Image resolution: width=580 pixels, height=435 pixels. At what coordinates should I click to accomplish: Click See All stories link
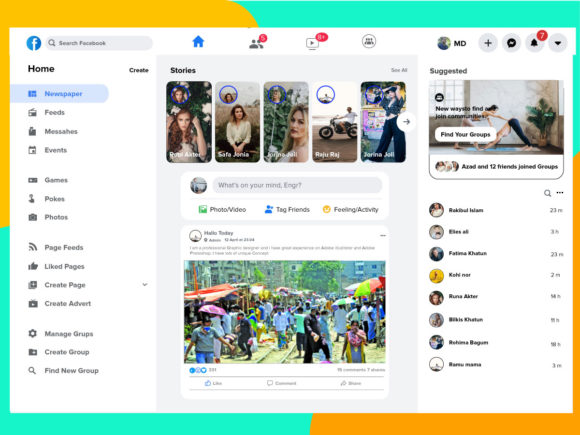(399, 70)
